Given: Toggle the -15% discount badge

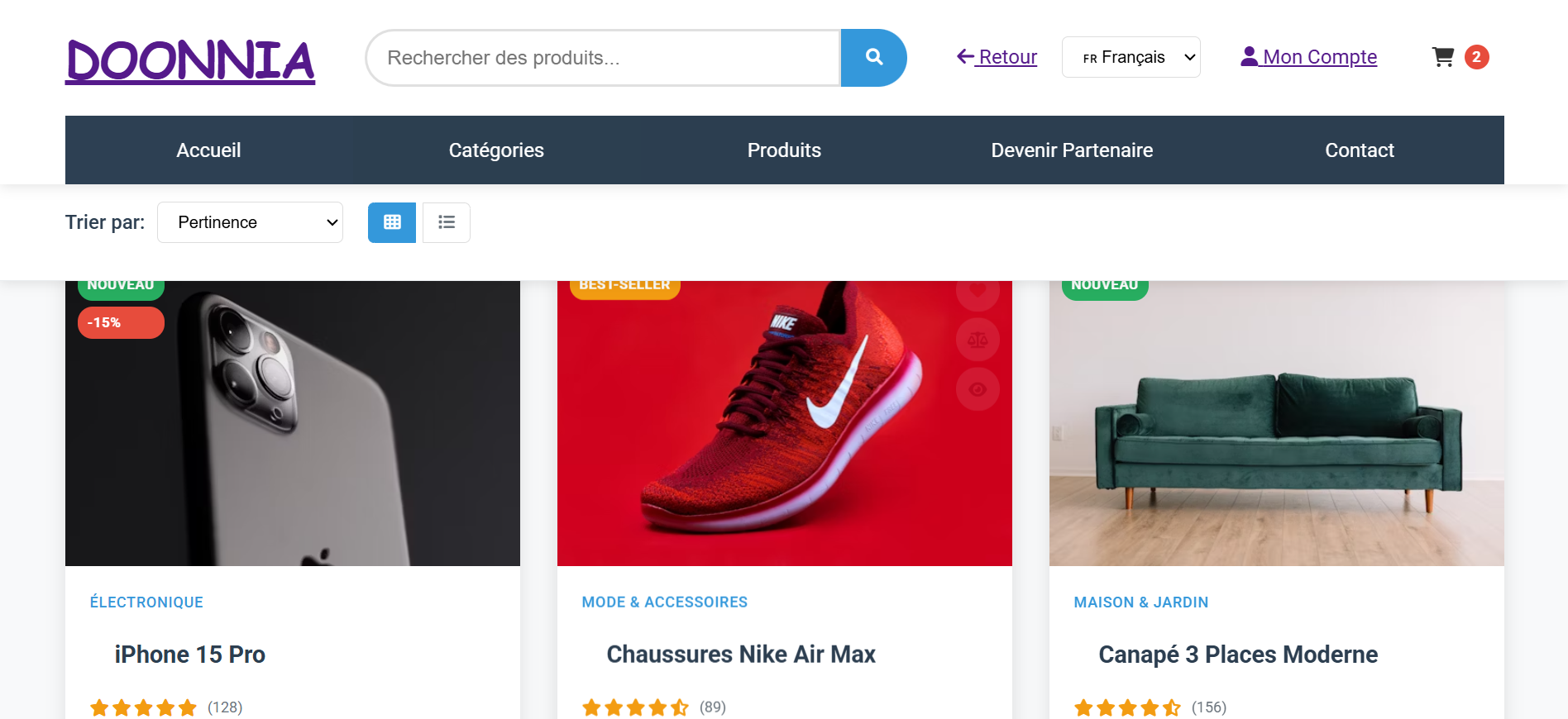Looking at the screenshot, I should tap(121, 322).
